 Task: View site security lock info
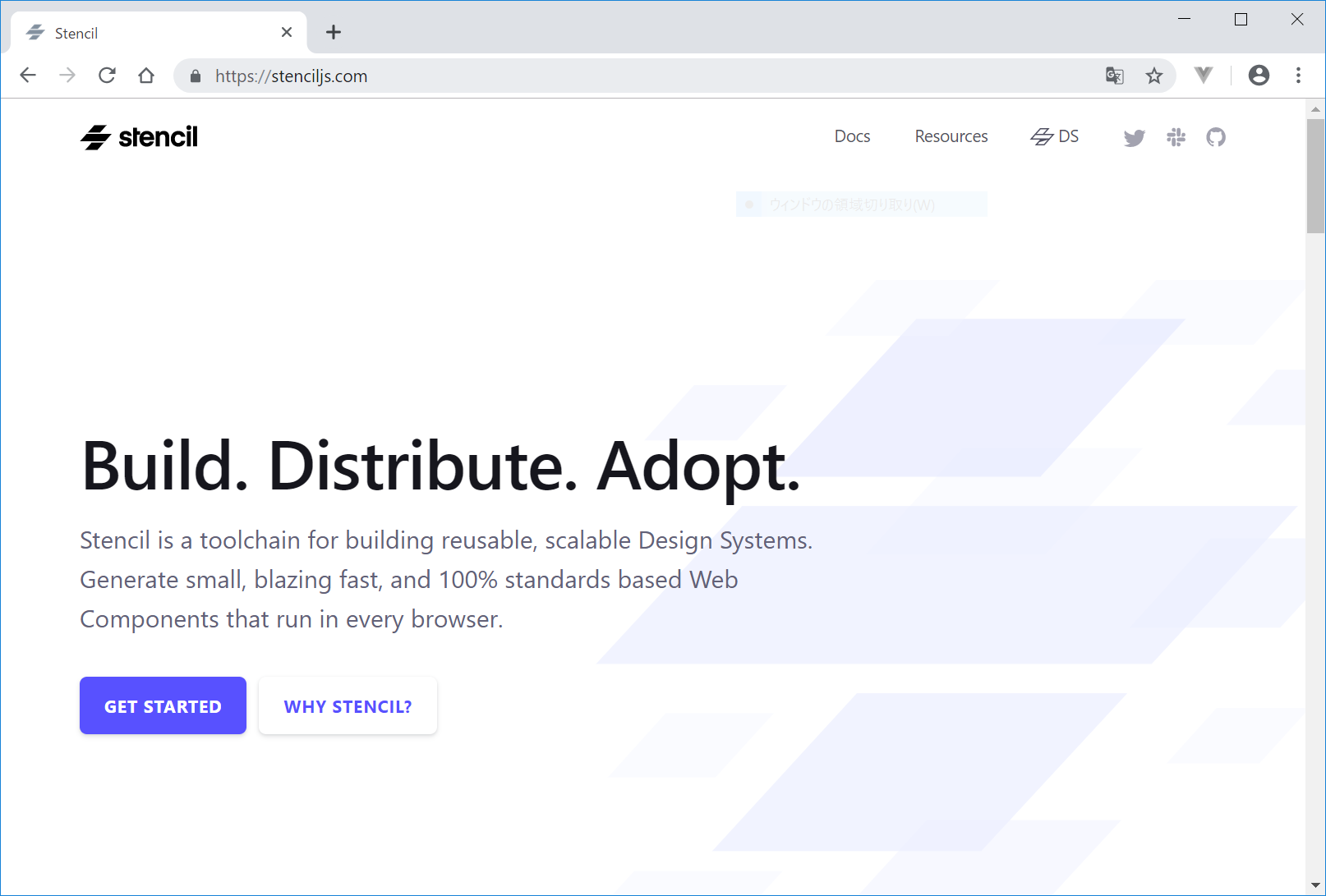coord(196,76)
